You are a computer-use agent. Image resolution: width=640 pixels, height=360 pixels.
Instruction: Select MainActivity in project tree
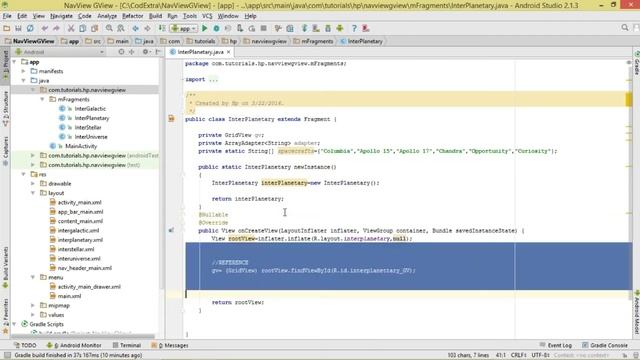(81, 146)
